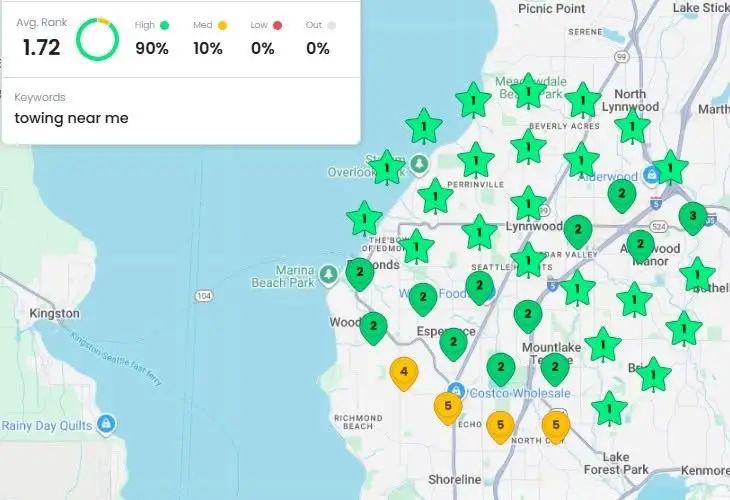Screen dimensions: 730x500
Task: Select the 2 pin over Woodway label
Action: pyautogui.click(x=373, y=328)
